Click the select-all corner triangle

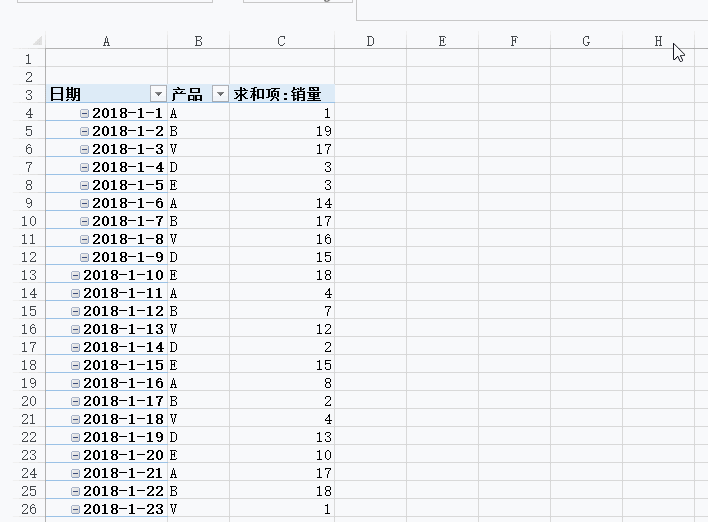(37, 41)
